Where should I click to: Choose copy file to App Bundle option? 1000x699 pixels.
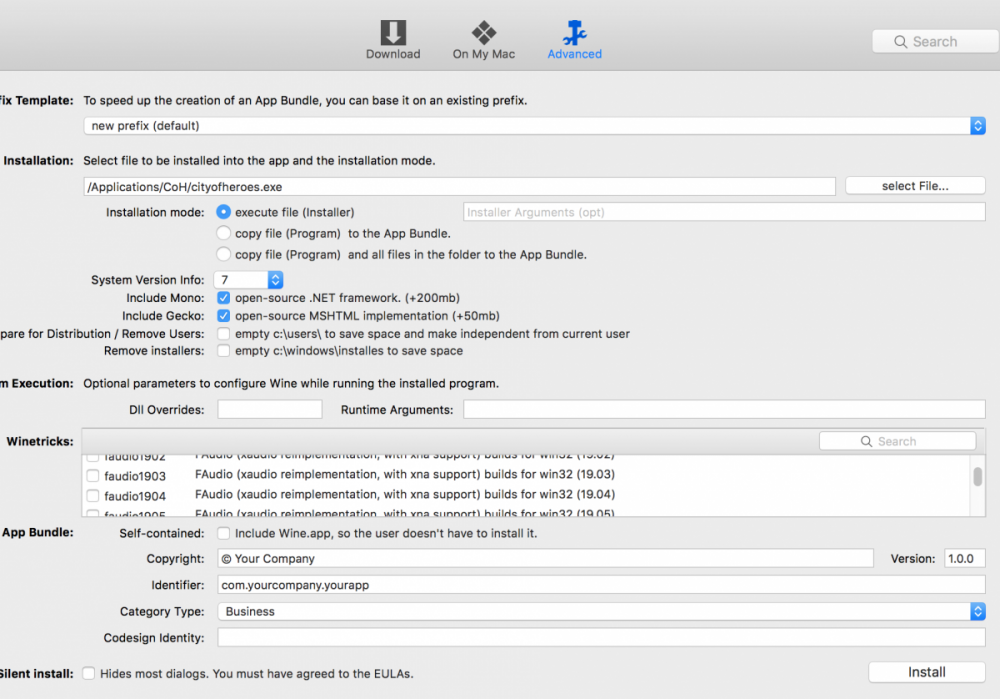(224, 233)
